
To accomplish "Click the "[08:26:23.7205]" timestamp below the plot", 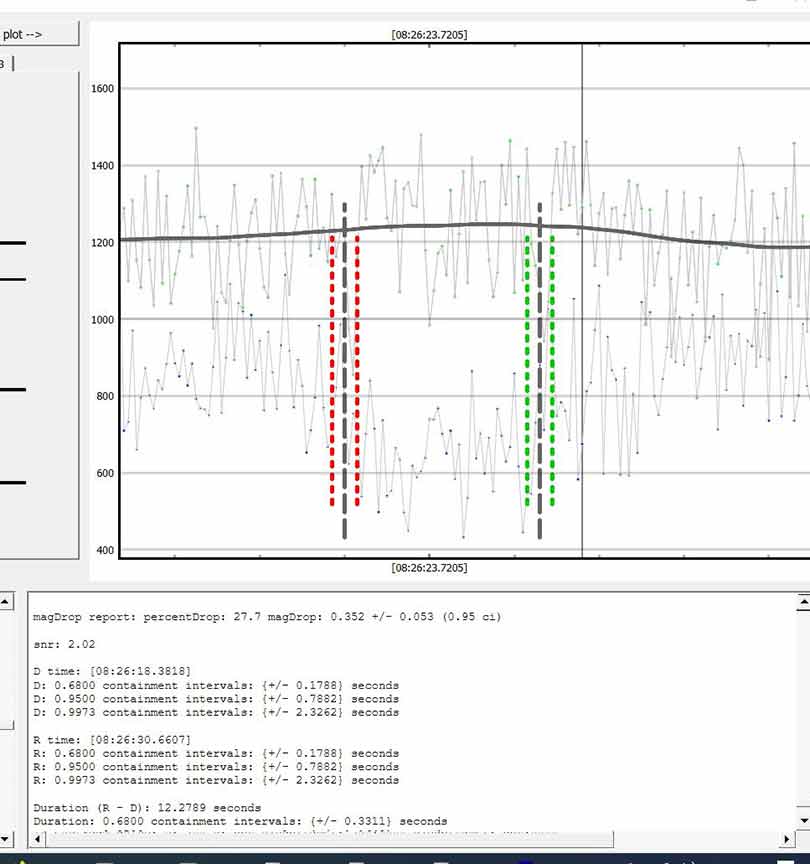I will (429, 568).
